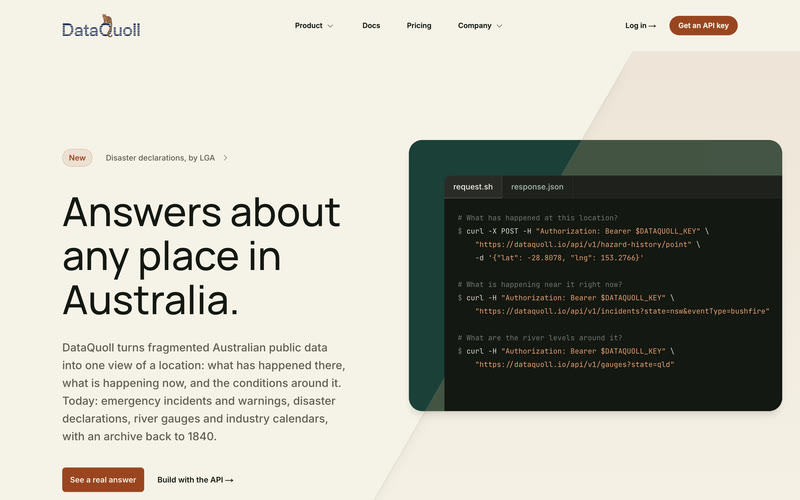This screenshot has width=800, height=500.
Task: Click comment "What has happened at this location?"
Action: click(x=538, y=218)
